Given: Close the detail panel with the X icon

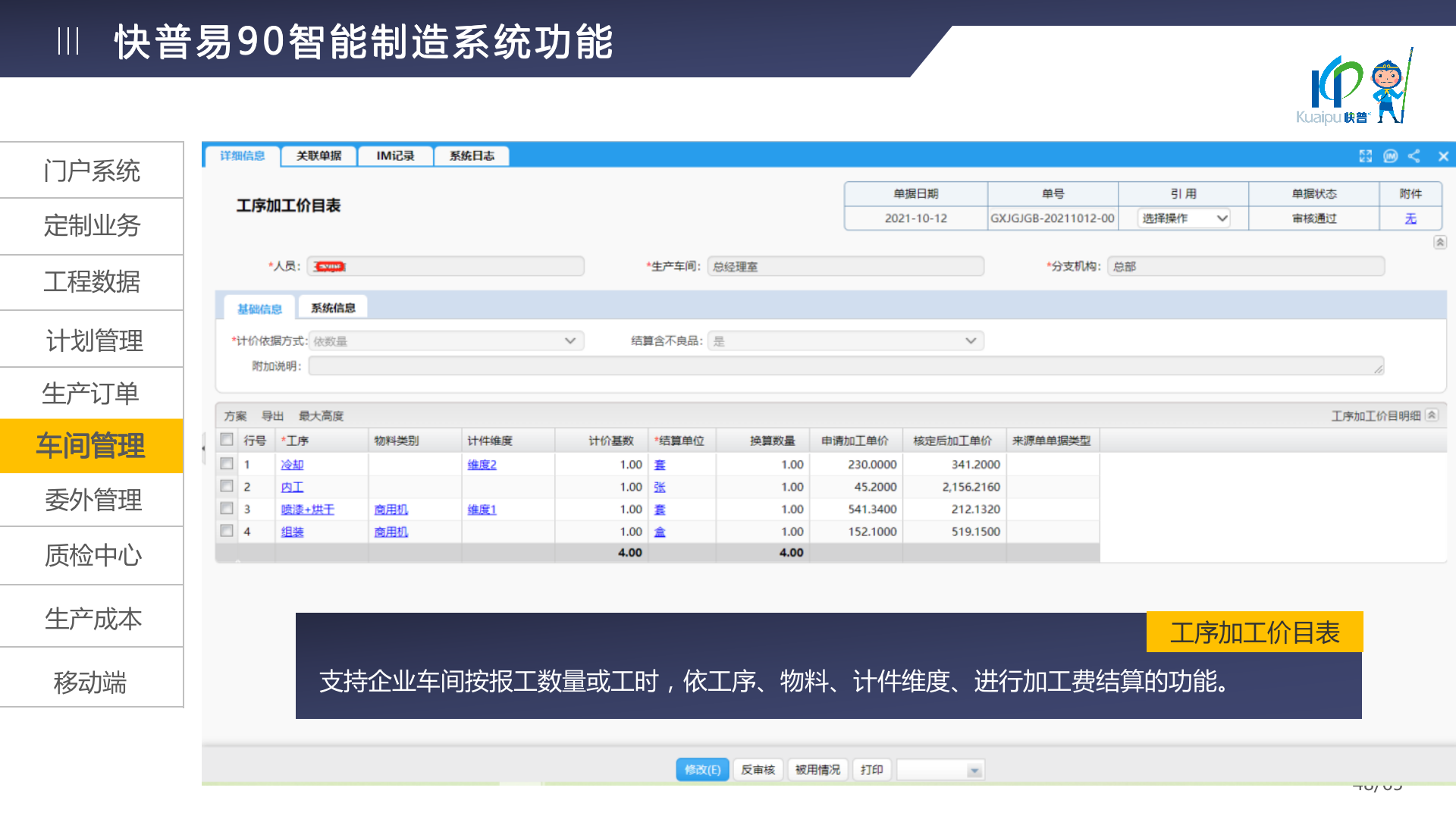Looking at the screenshot, I should 1443,156.
